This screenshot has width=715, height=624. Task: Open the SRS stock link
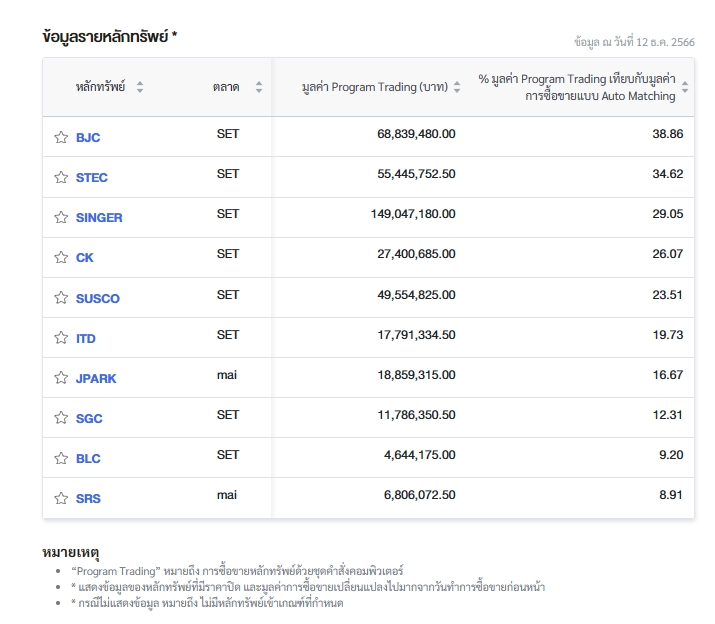(x=88, y=499)
